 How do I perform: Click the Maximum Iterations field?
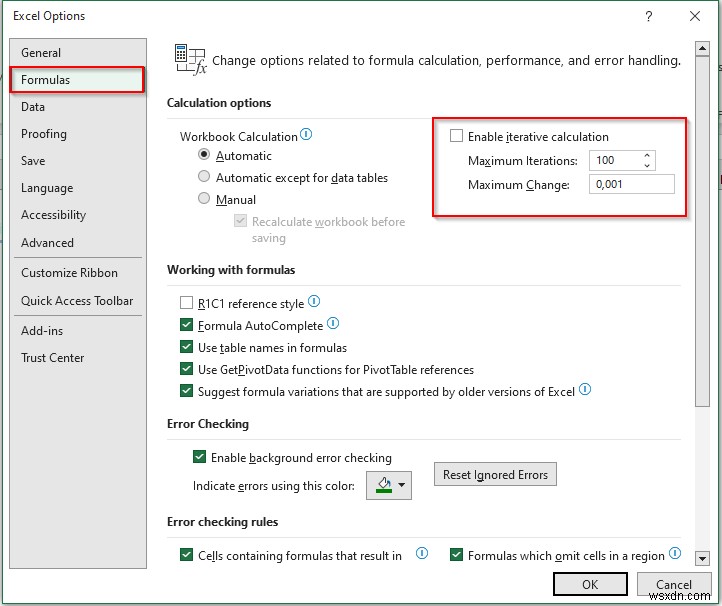(616, 160)
